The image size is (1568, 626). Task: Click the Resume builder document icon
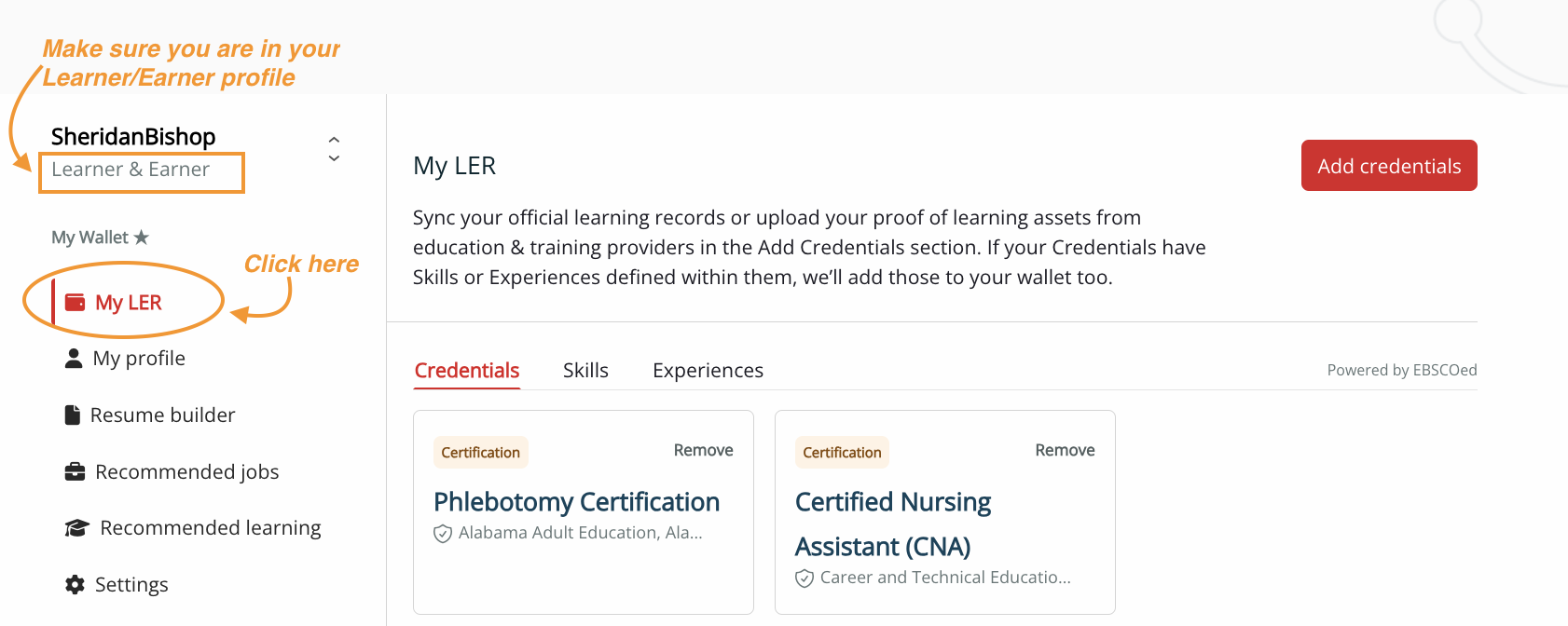click(72, 415)
